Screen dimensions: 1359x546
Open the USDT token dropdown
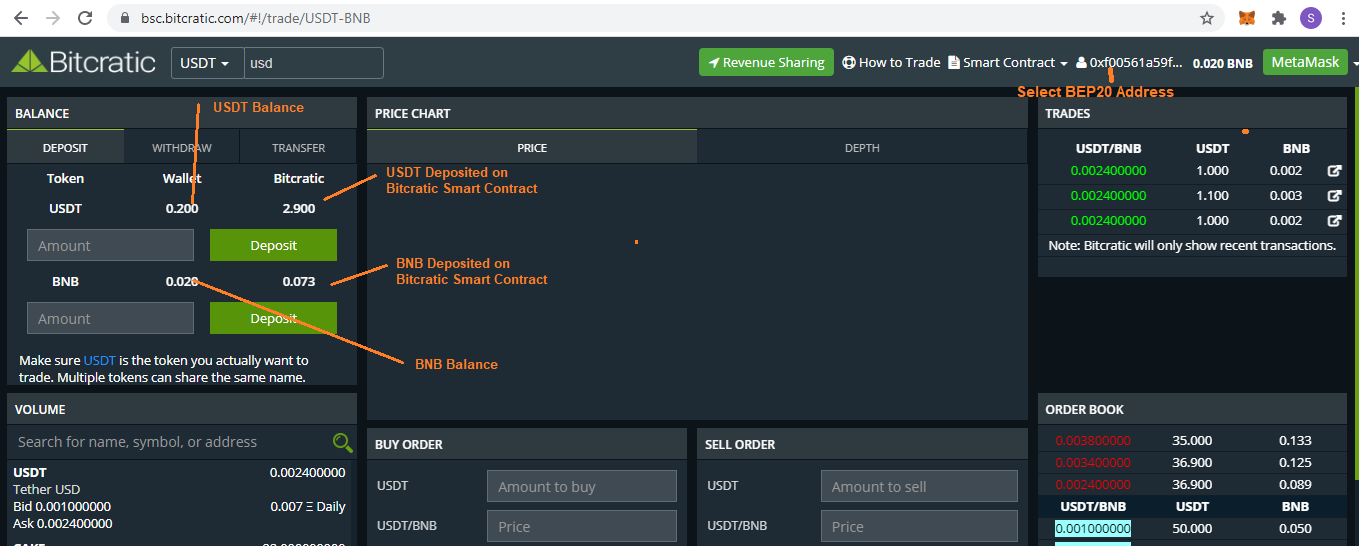205,63
